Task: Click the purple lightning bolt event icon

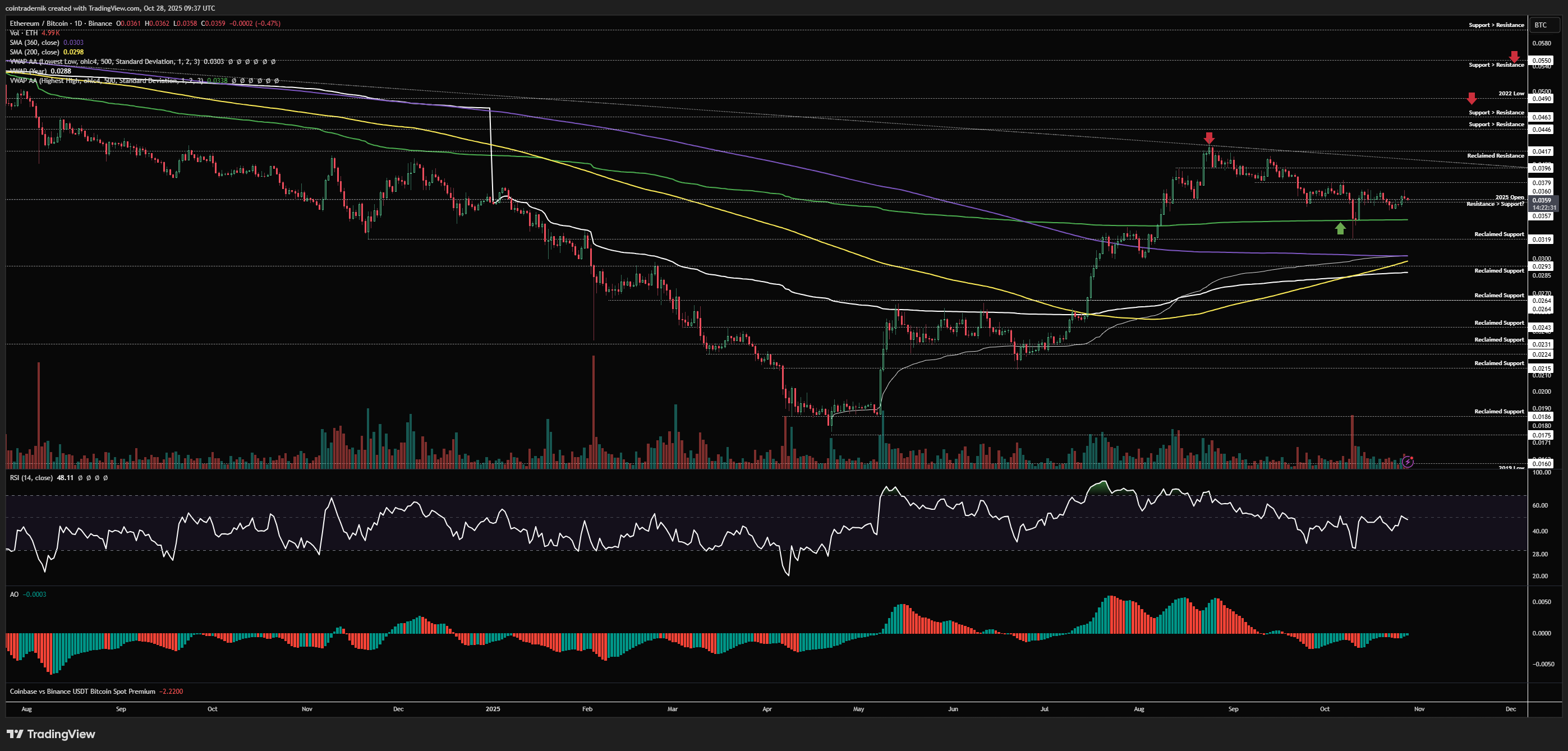Action: [1408, 462]
